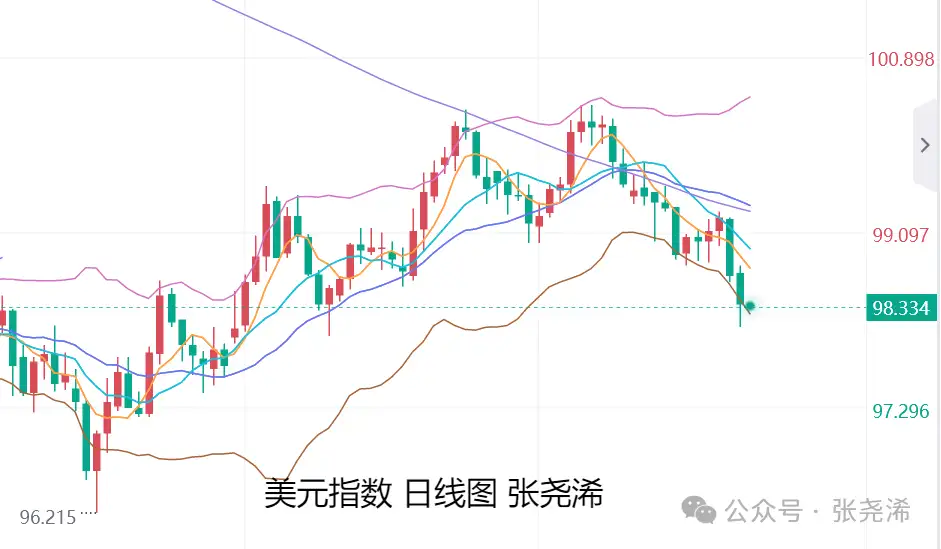Click the green dot at the current price
The height and width of the screenshot is (549, 941).
(x=750, y=306)
